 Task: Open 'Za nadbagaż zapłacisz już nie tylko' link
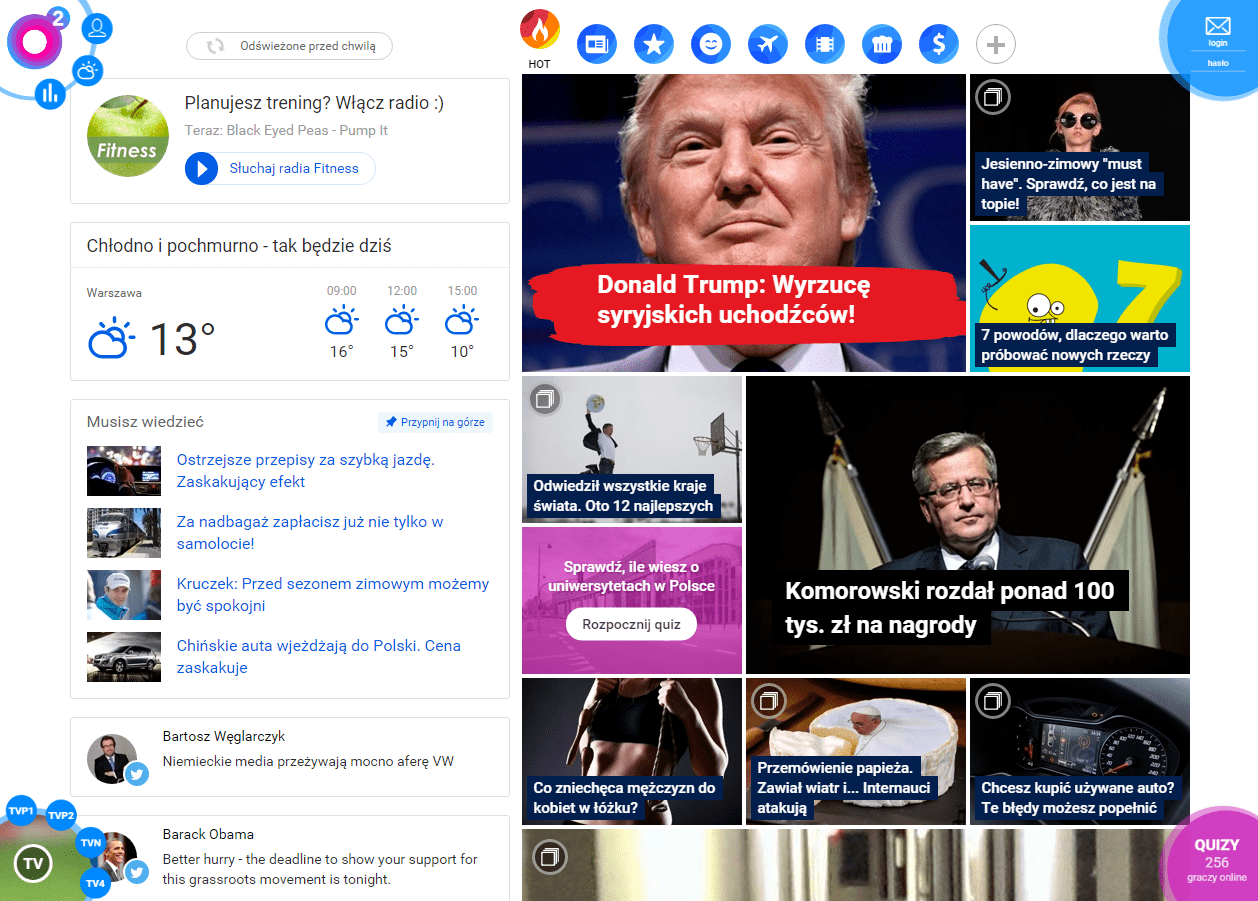(x=310, y=533)
